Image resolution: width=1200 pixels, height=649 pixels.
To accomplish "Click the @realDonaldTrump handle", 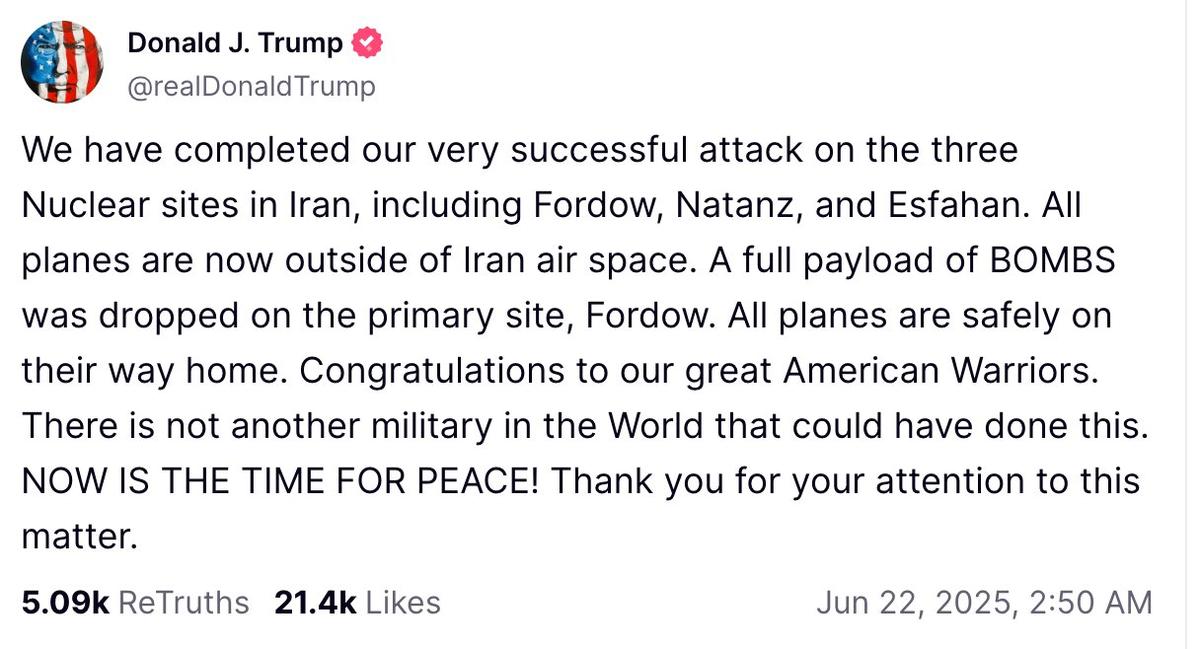I will [251, 87].
